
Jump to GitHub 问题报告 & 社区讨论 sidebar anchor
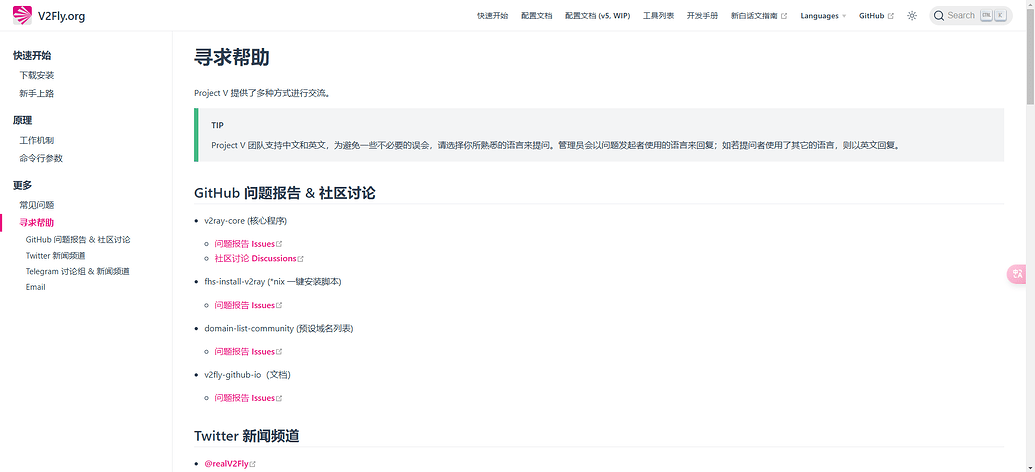[78, 240]
